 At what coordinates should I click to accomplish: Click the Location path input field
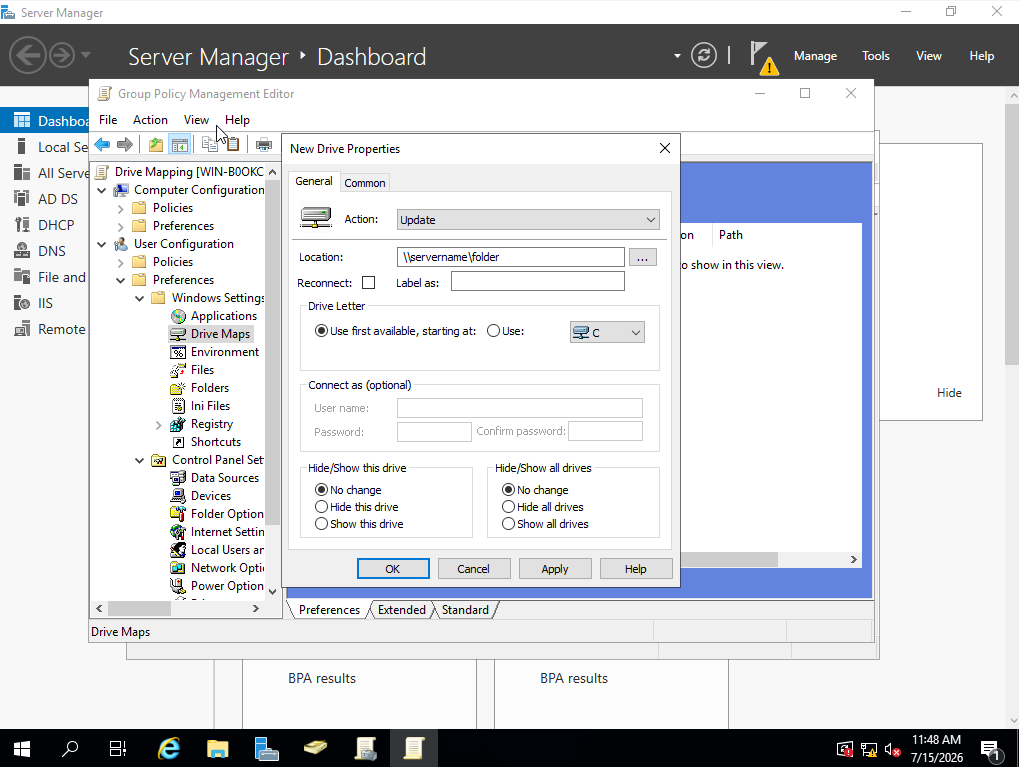510,257
